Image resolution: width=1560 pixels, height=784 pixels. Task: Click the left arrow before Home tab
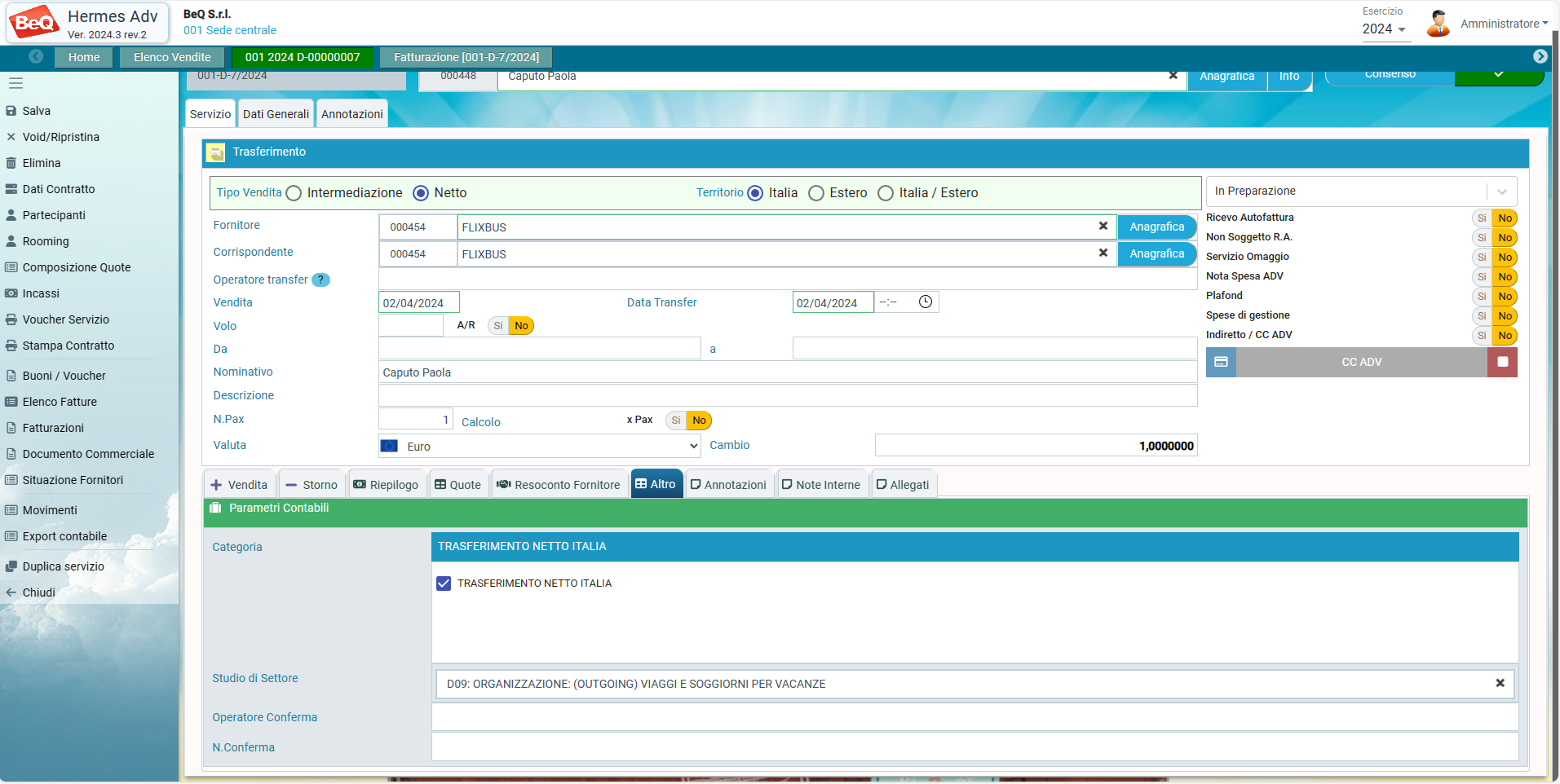point(36,56)
